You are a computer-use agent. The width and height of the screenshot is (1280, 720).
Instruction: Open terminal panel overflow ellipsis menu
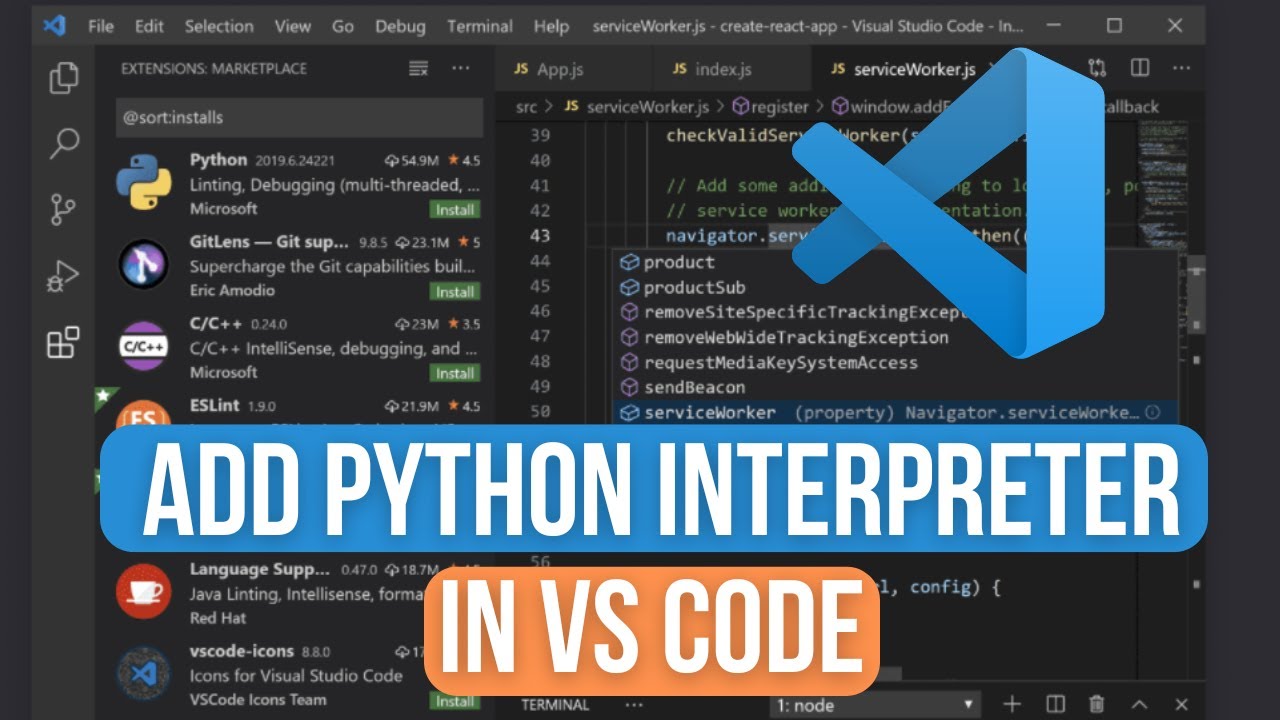pyautogui.click(x=632, y=704)
